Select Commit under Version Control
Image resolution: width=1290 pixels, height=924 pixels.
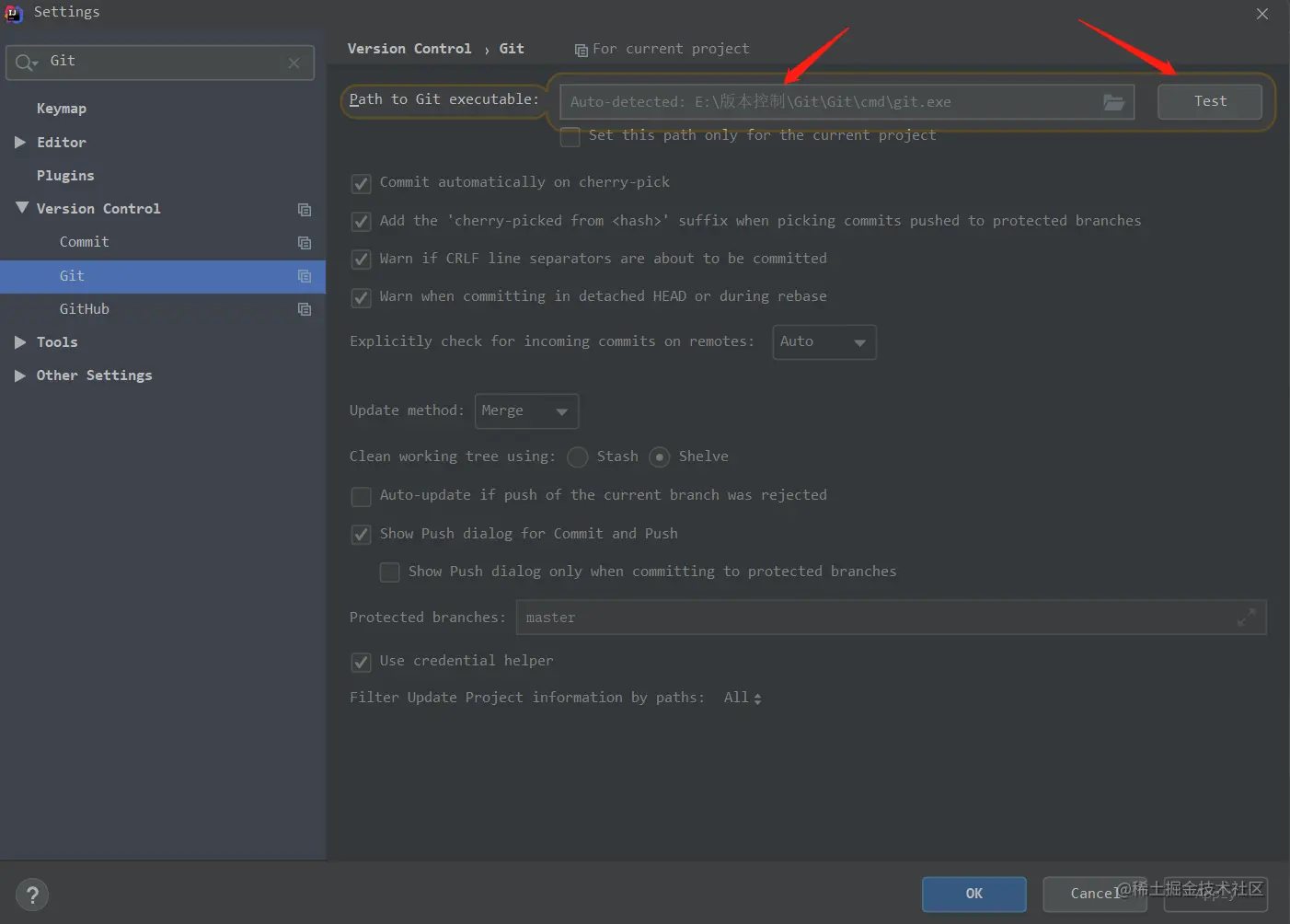click(85, 242)
